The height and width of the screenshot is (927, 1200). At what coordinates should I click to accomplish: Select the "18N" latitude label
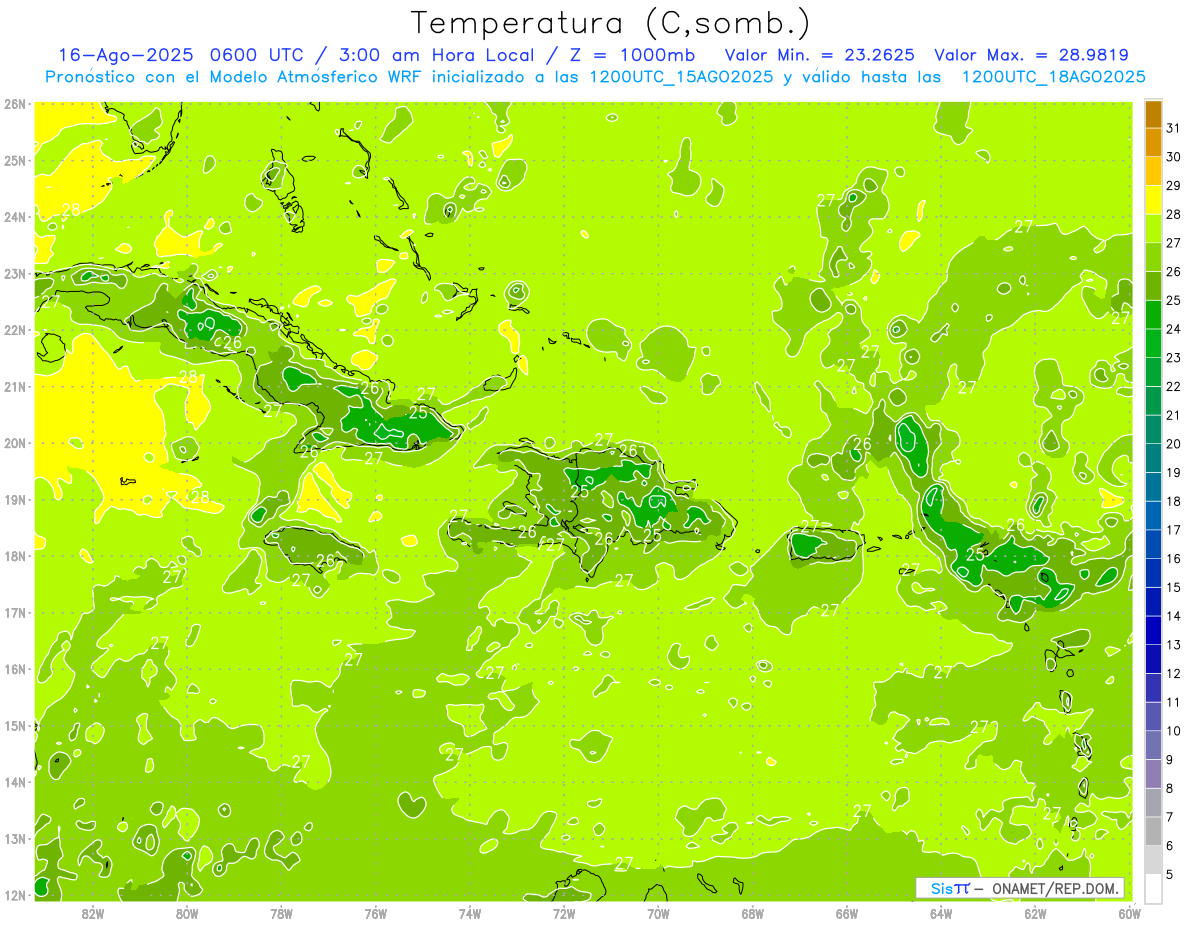tap(15, 556)
